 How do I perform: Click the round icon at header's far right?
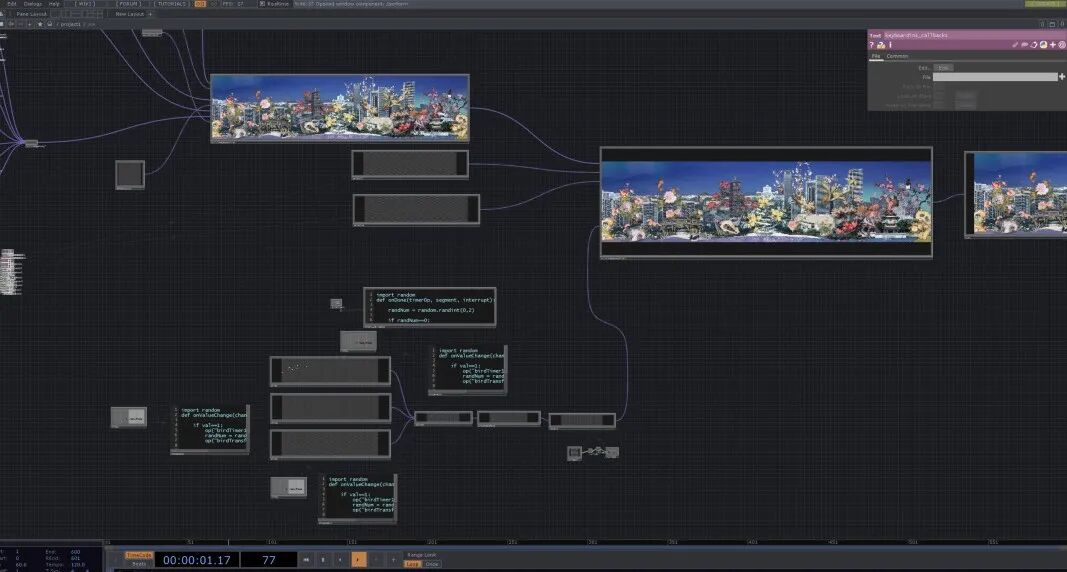(x=1062, y=45)
